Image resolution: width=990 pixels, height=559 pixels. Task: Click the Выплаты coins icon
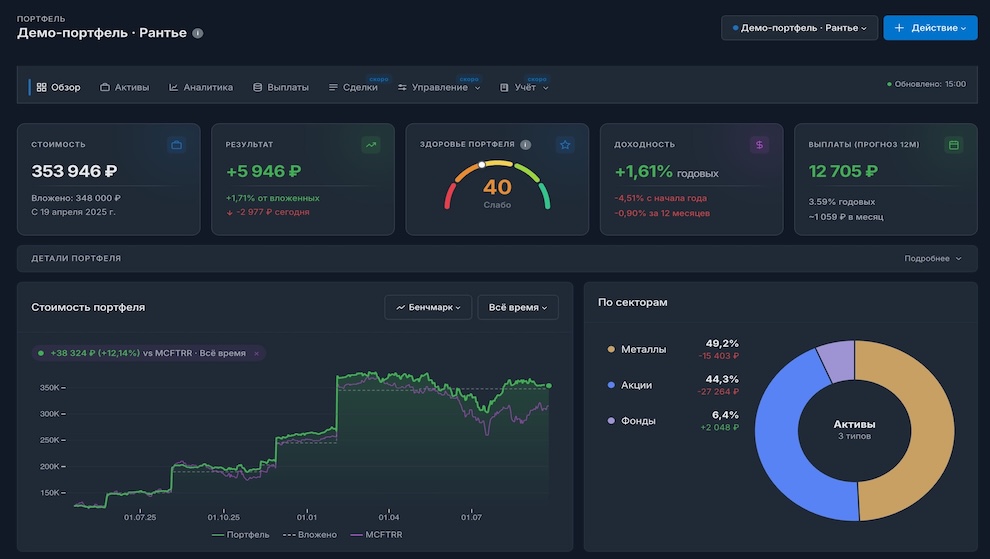258,87
